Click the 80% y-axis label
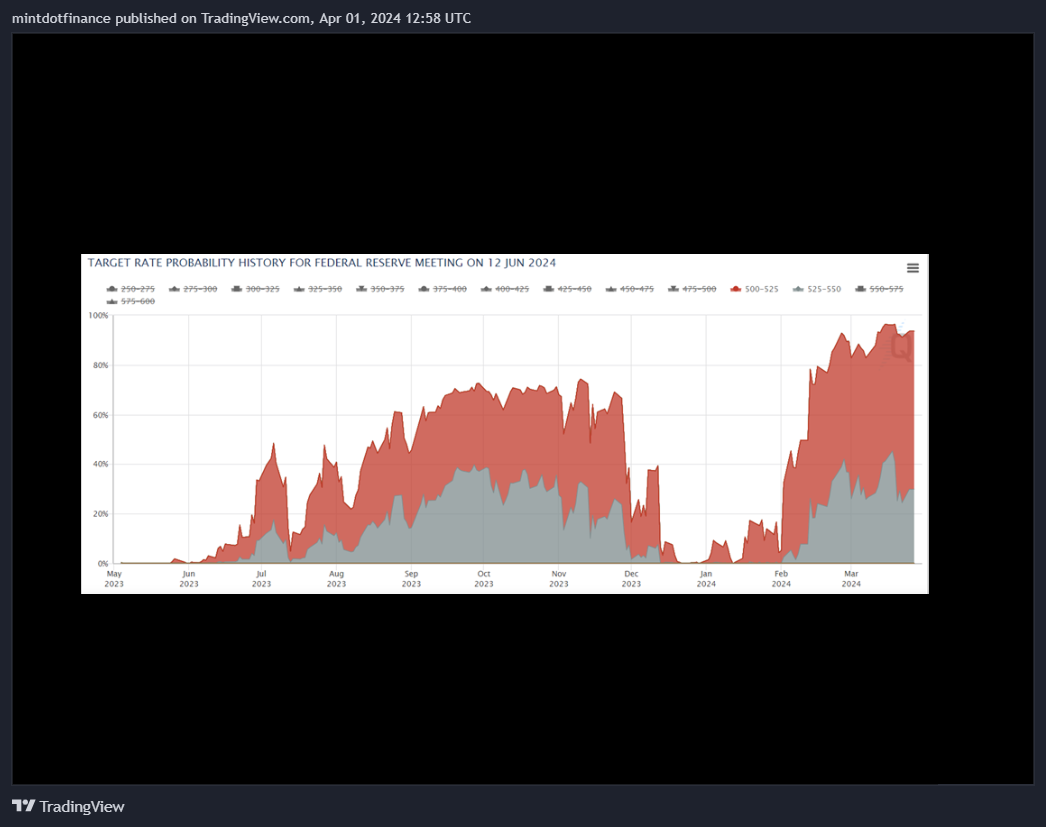 click(x=100, y=365)
